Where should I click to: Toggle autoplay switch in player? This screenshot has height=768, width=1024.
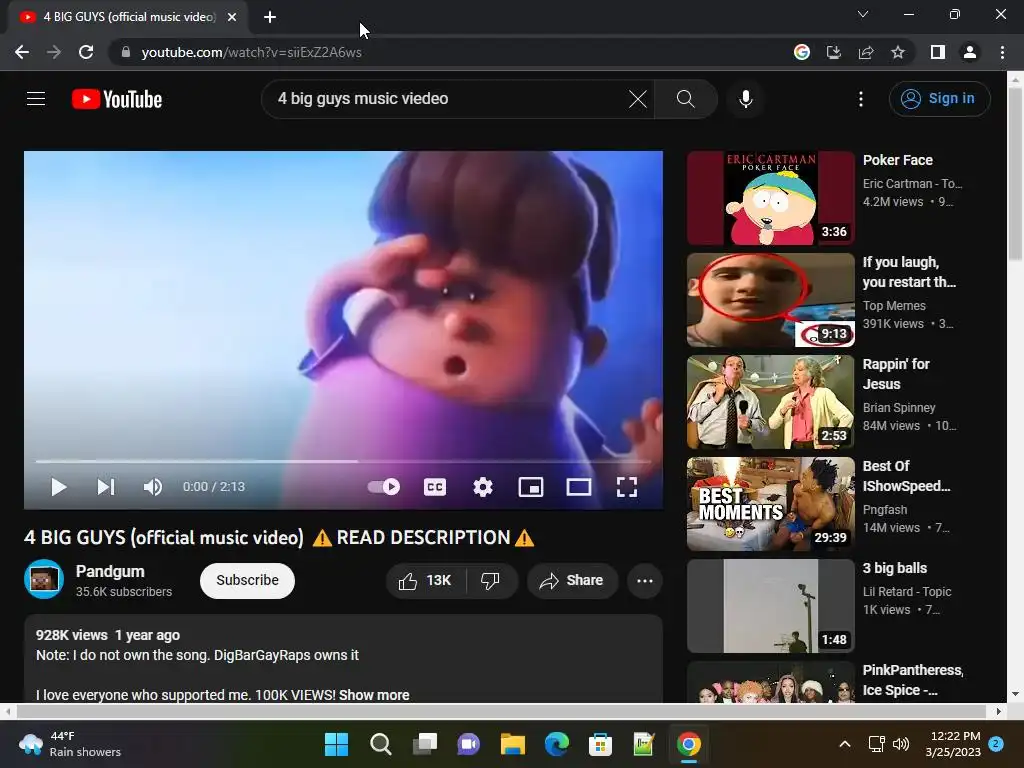(x=384, y=487)
